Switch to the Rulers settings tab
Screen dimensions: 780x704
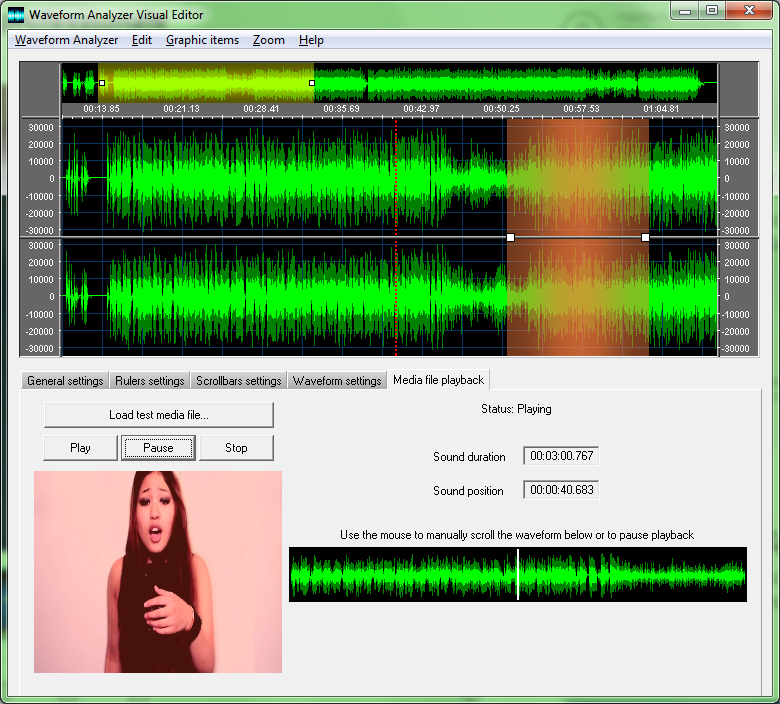coord(149,381)
